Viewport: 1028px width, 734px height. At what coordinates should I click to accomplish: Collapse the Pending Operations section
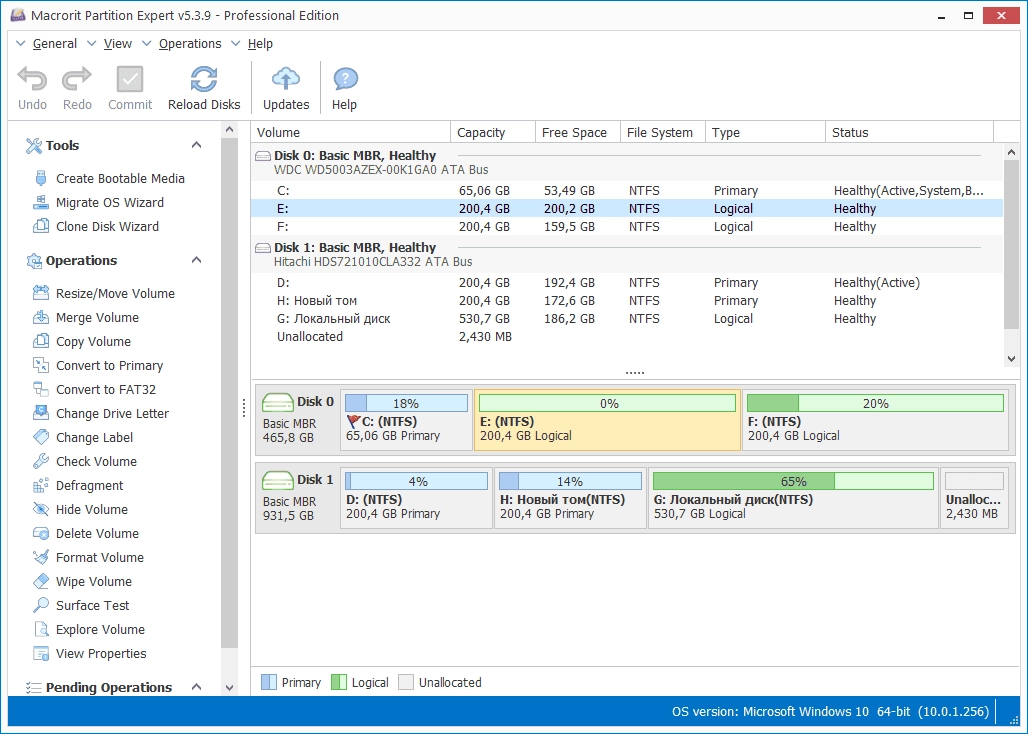pos(196,687)
